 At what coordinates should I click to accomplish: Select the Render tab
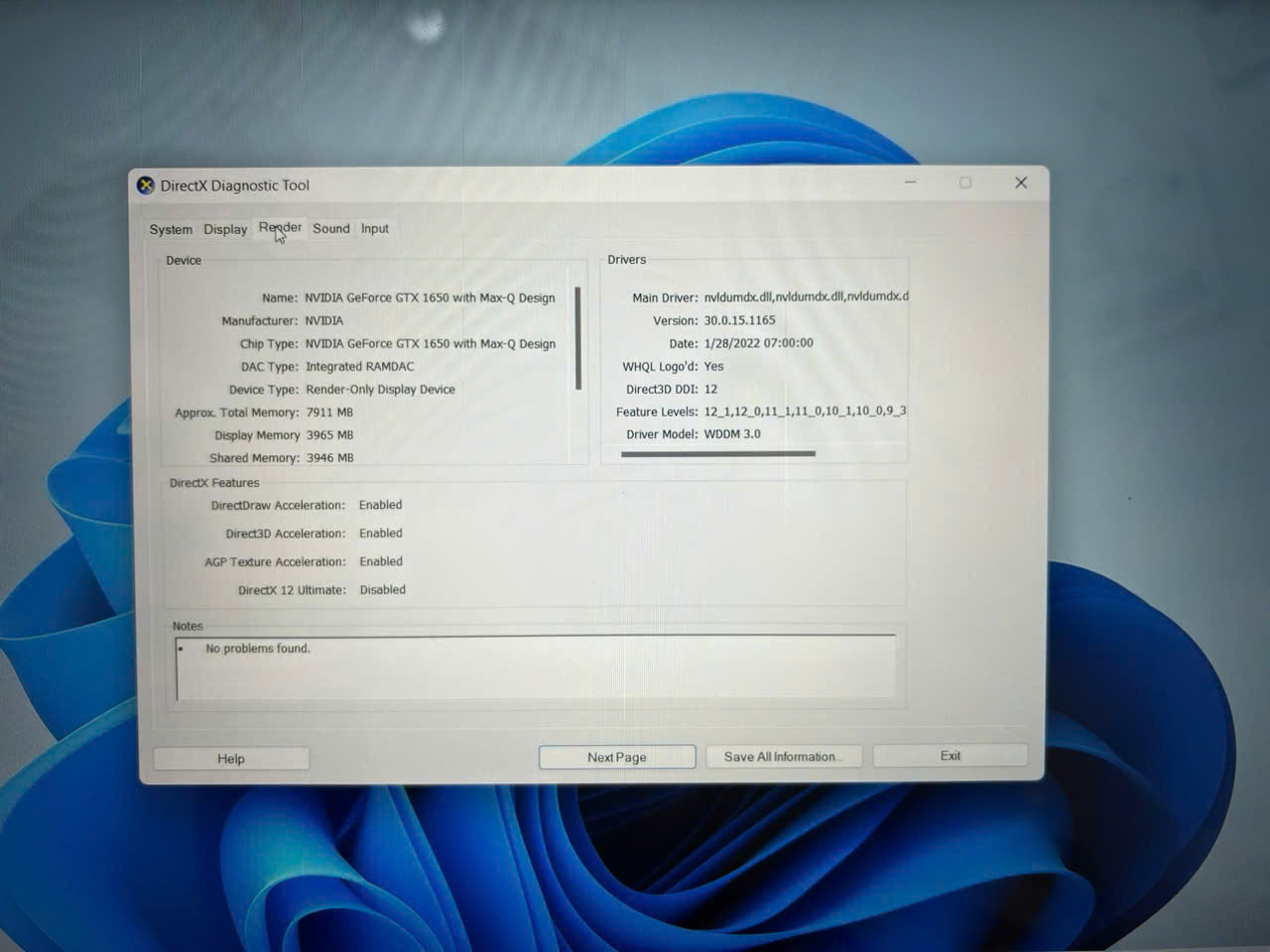[x=280, y=227]
